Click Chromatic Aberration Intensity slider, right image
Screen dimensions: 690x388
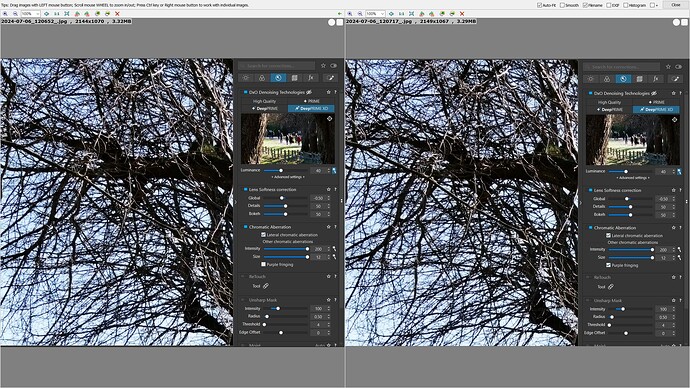630,249
